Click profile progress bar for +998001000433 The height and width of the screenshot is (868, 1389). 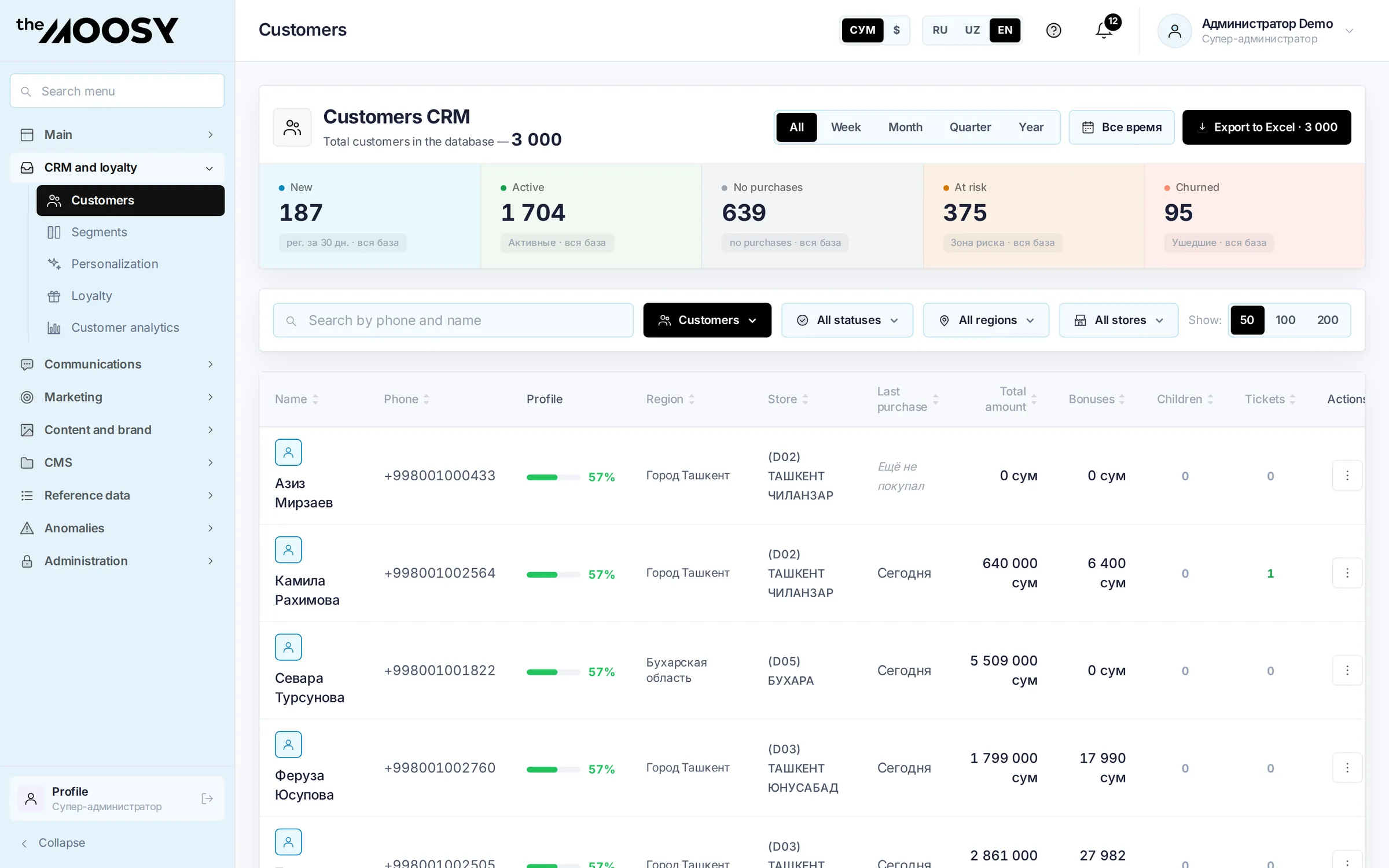(x=553, y=477)
